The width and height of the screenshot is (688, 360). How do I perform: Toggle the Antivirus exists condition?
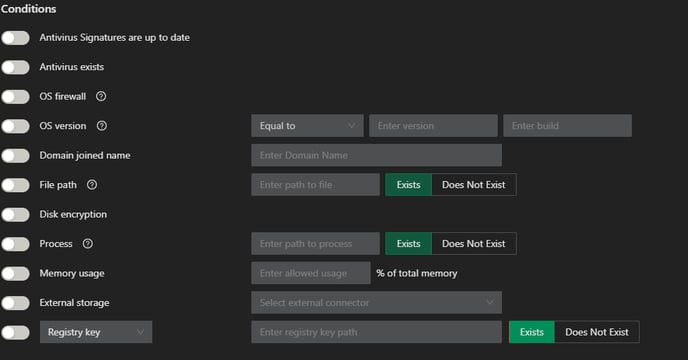15,67
